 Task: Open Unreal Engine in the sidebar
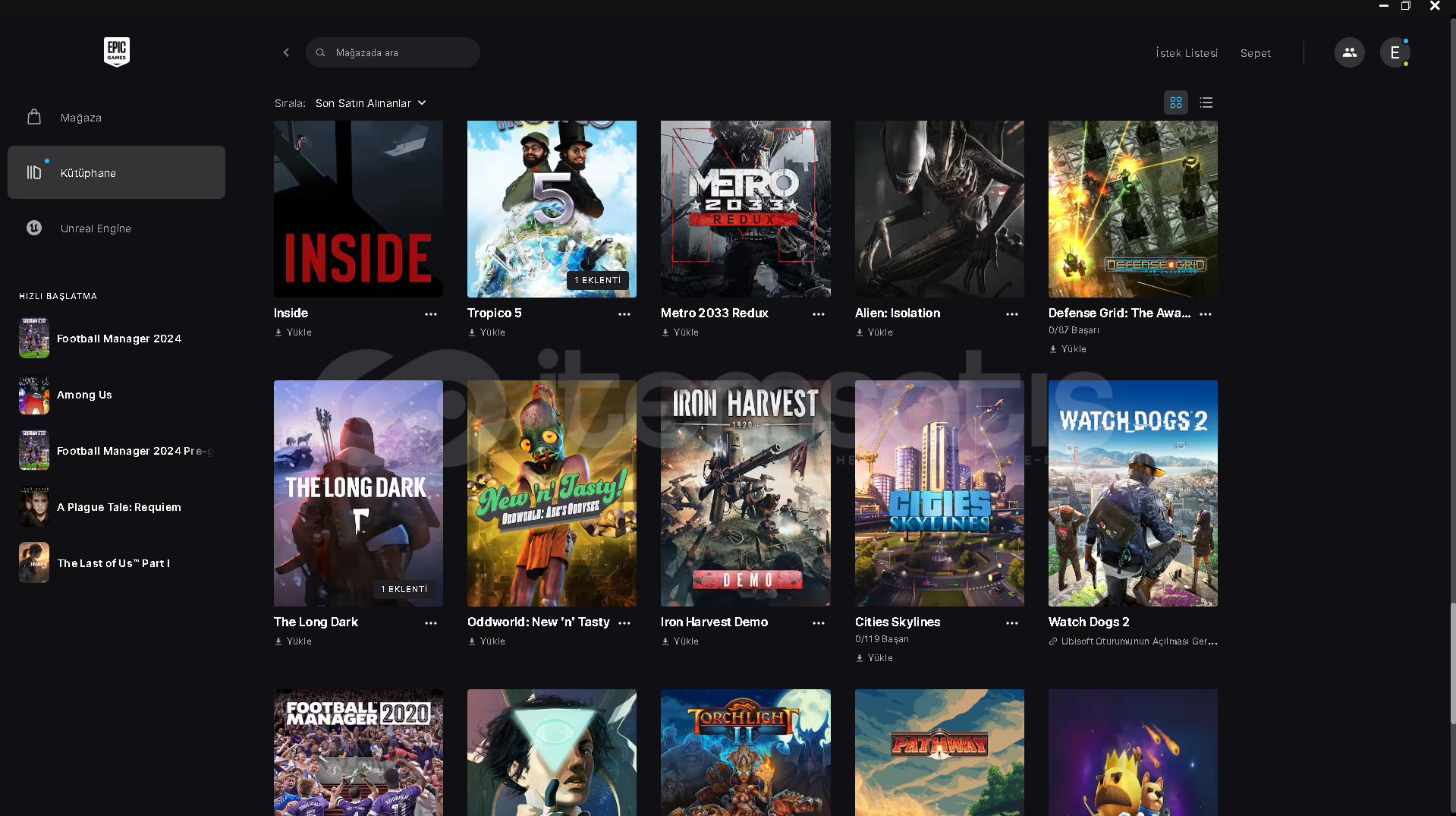pos(116,228)
